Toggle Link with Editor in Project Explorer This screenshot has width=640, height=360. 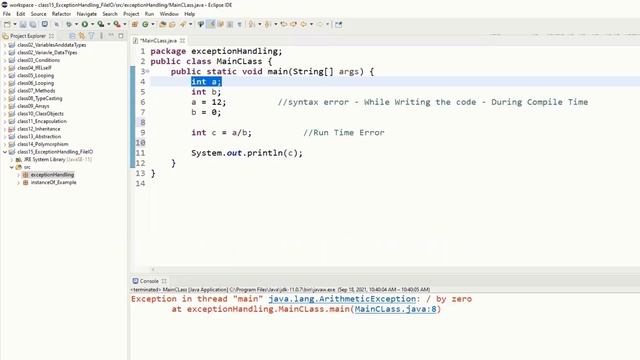tap(82, 36)
